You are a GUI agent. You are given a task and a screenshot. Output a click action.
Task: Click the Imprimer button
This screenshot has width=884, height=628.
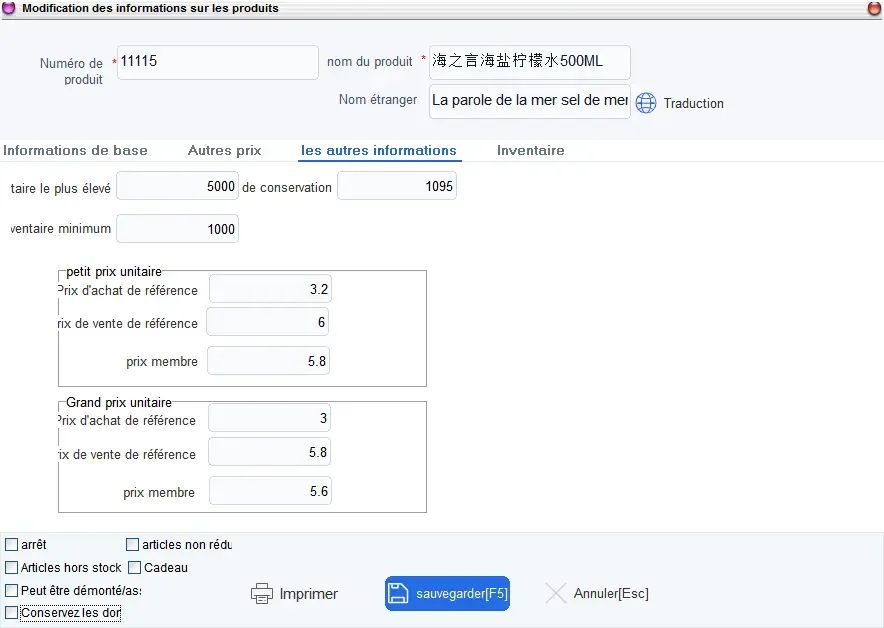294,594
